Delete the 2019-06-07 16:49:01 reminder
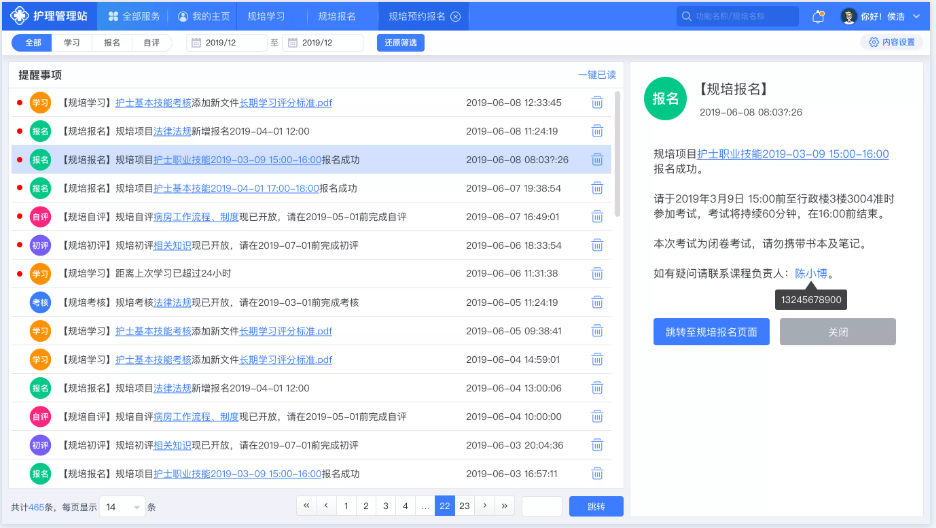Image resolution: width=936 pixels, height=528 pixels. coord(597,217)
